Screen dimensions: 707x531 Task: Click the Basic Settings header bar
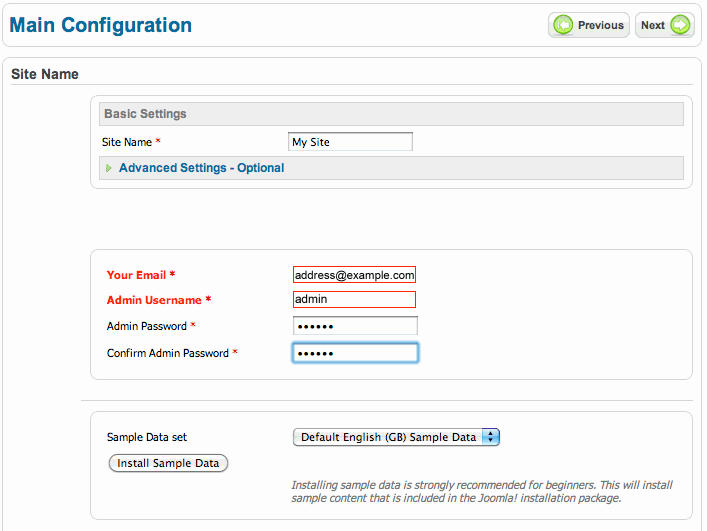pyautogui.click(x=391, y=114)
